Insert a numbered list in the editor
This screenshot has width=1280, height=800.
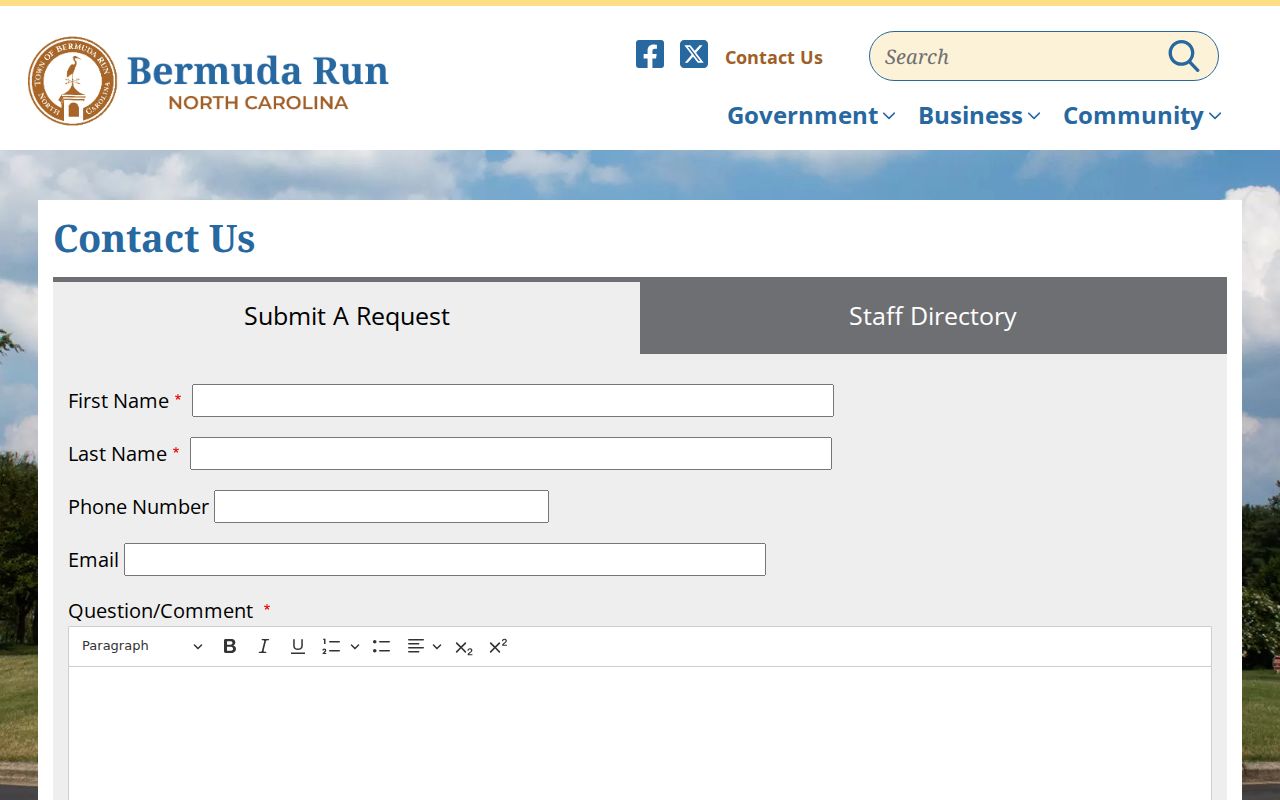[x=331, y=646]
